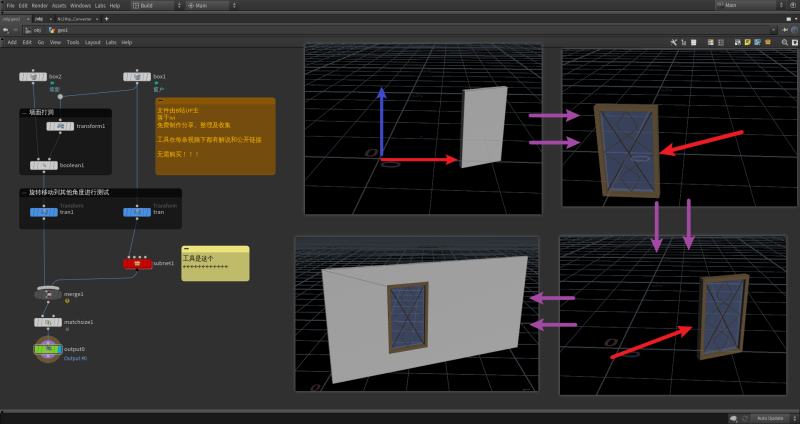The width and height of the screenshot is (800, 424).
Task: Collapse the orange sticky note
Action: click(160, 101)
